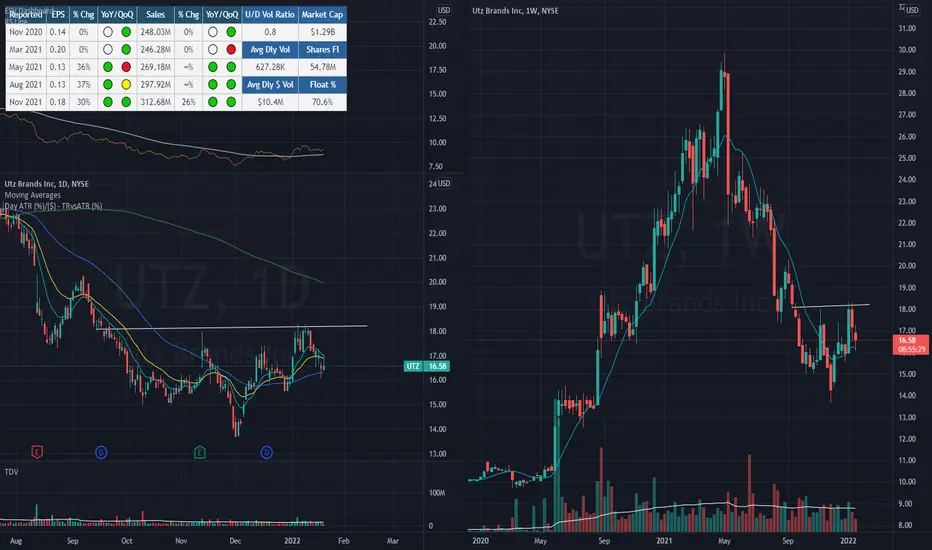Click the '$1.29B' market cap value

pos(322,32)
